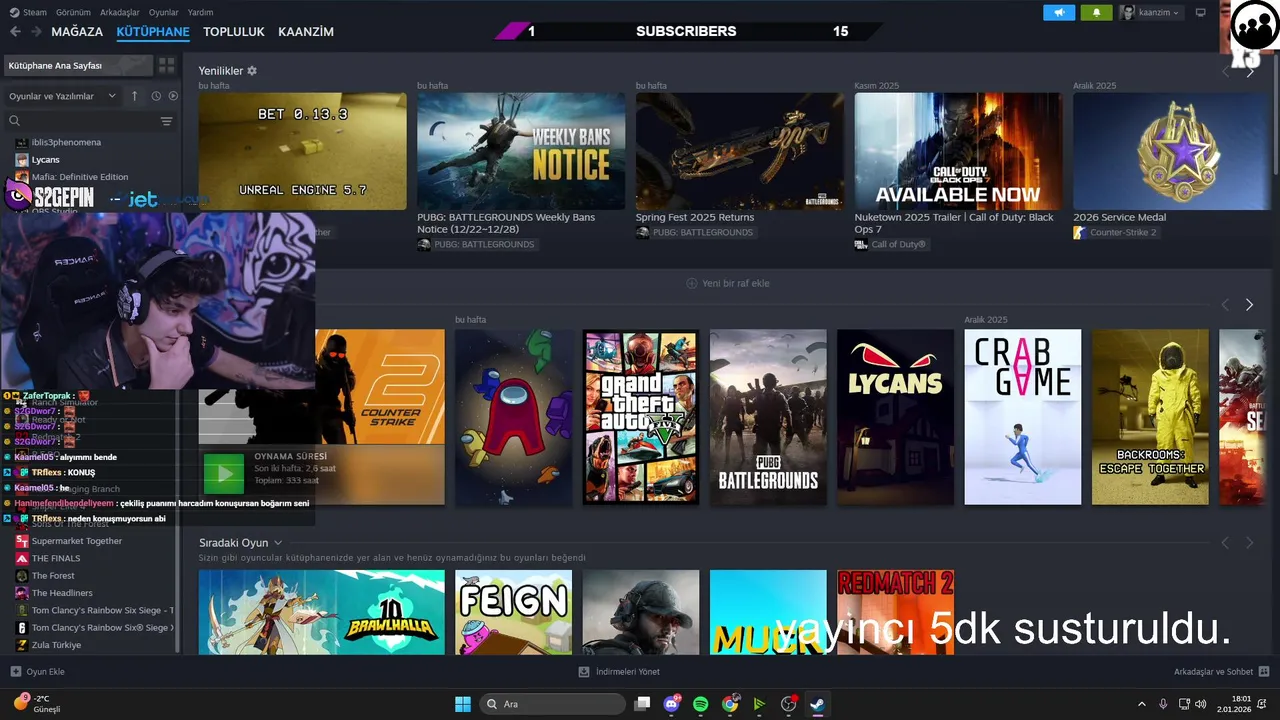This screenshot has width=1280, height=720.
Task: Open Brawlhalla suggested game cover
Action: (x=321, y=612)
